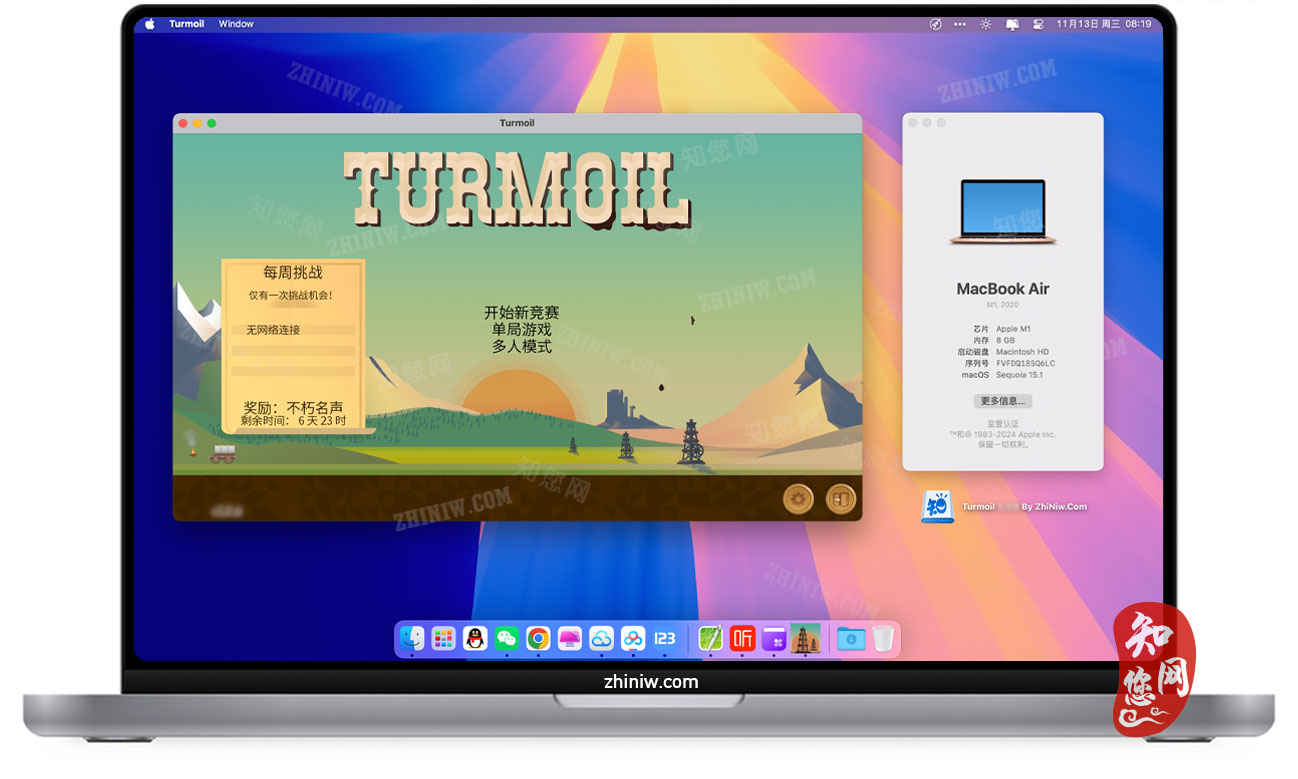Screen dimensions: 1298x779
Task: Open the blue cloud app in dock
Action: (601, 638)
